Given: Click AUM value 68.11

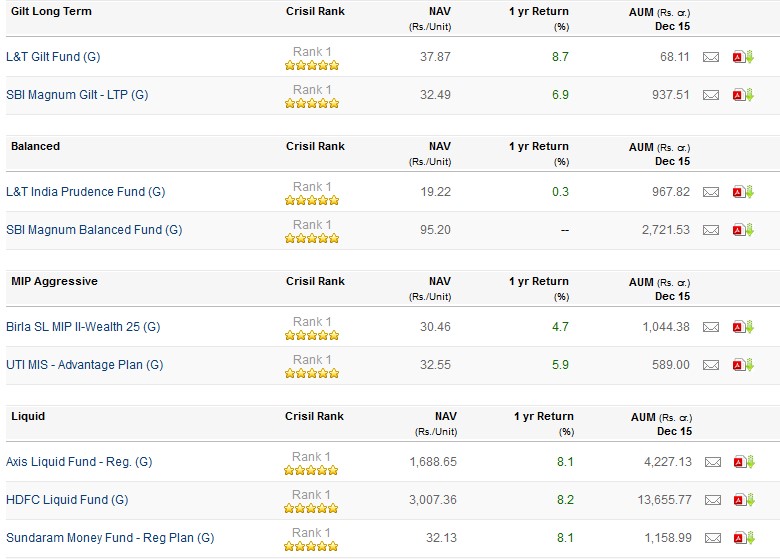Looking at the screenshot, I should (x=675, y=57).
